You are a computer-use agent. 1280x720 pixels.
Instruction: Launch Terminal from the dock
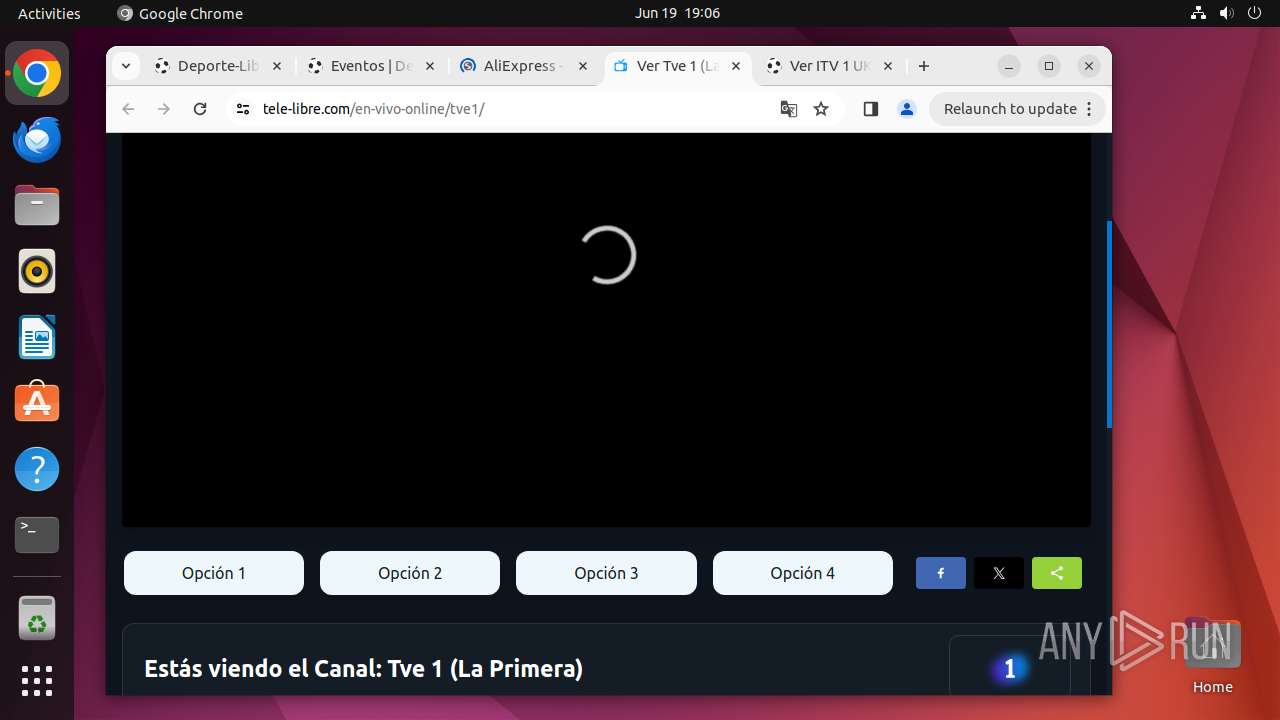37,535
